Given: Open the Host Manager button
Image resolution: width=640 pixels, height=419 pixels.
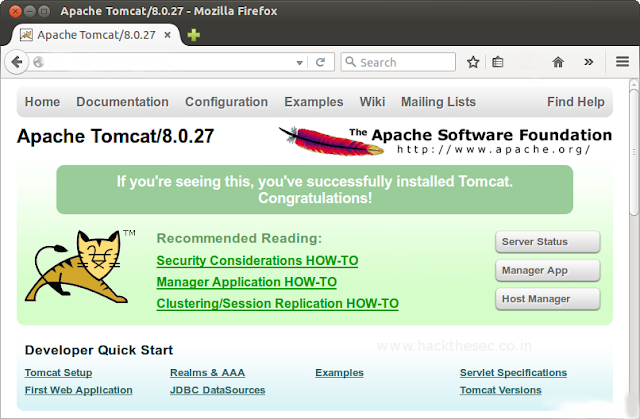Looking at the screenshot, I should point(548,299).
